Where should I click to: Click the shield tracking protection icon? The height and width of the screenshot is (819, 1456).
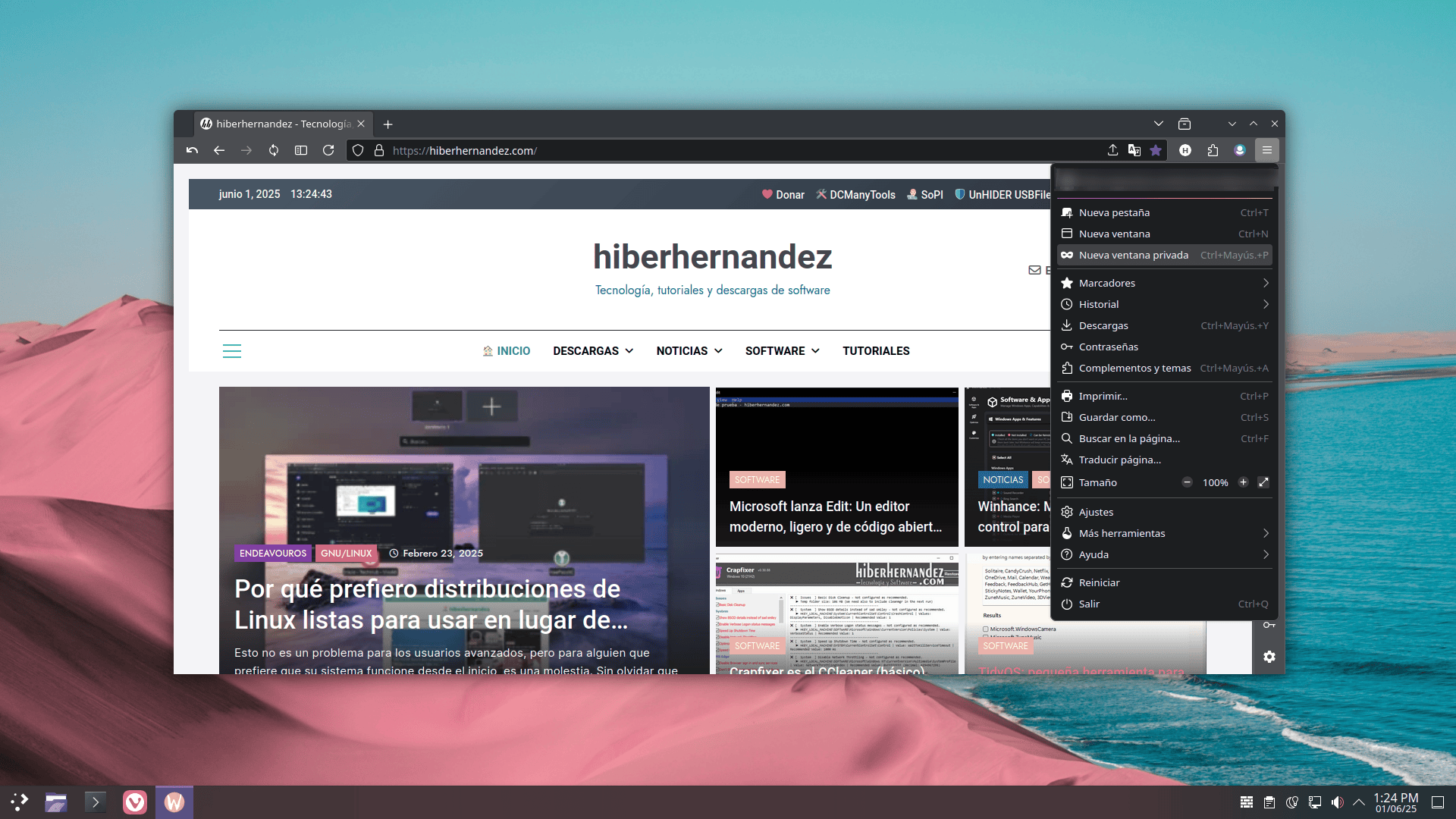[x=358, y=150]
